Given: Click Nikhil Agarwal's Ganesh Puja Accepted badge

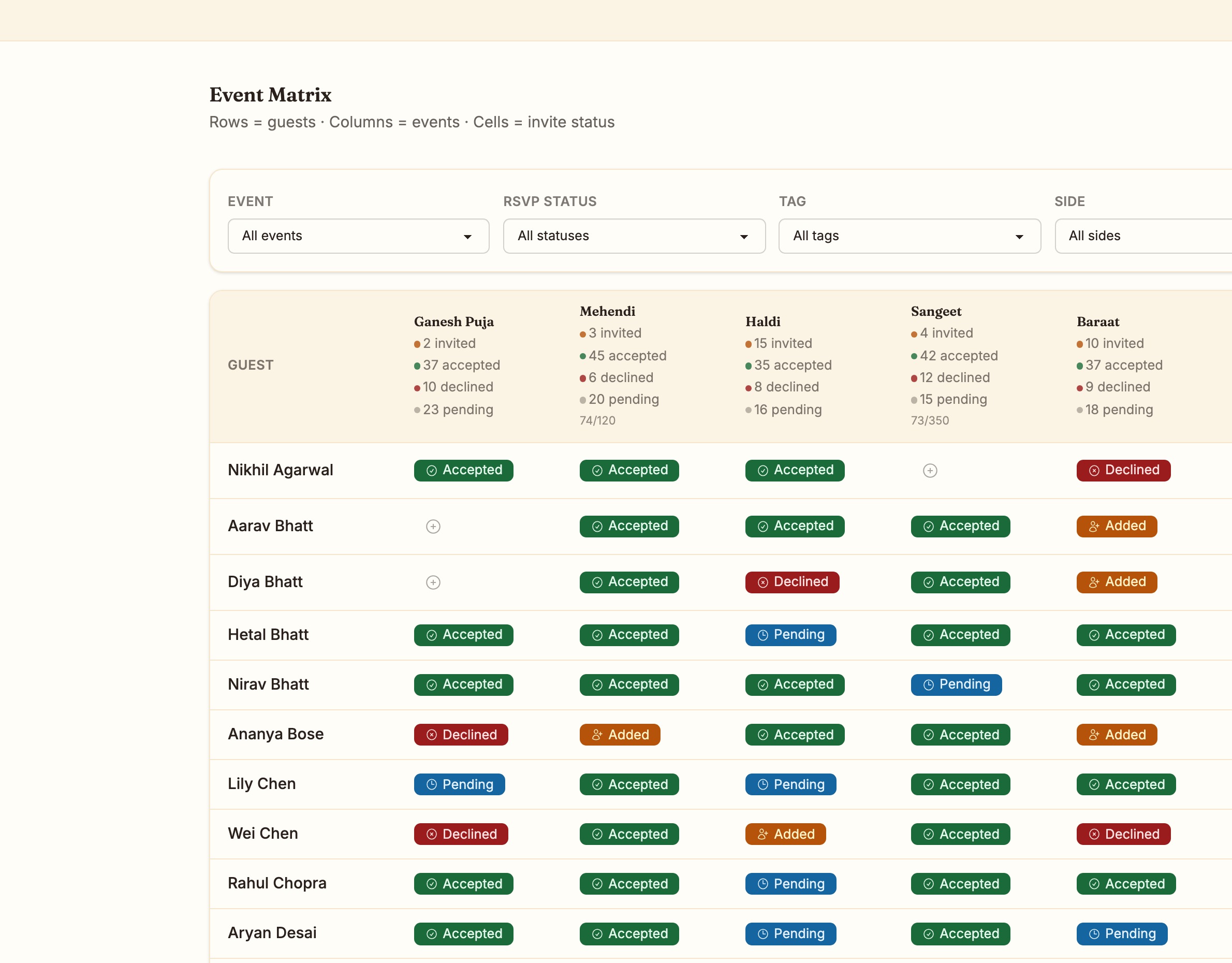Looking at the screenshot, I should pos(463,471).
